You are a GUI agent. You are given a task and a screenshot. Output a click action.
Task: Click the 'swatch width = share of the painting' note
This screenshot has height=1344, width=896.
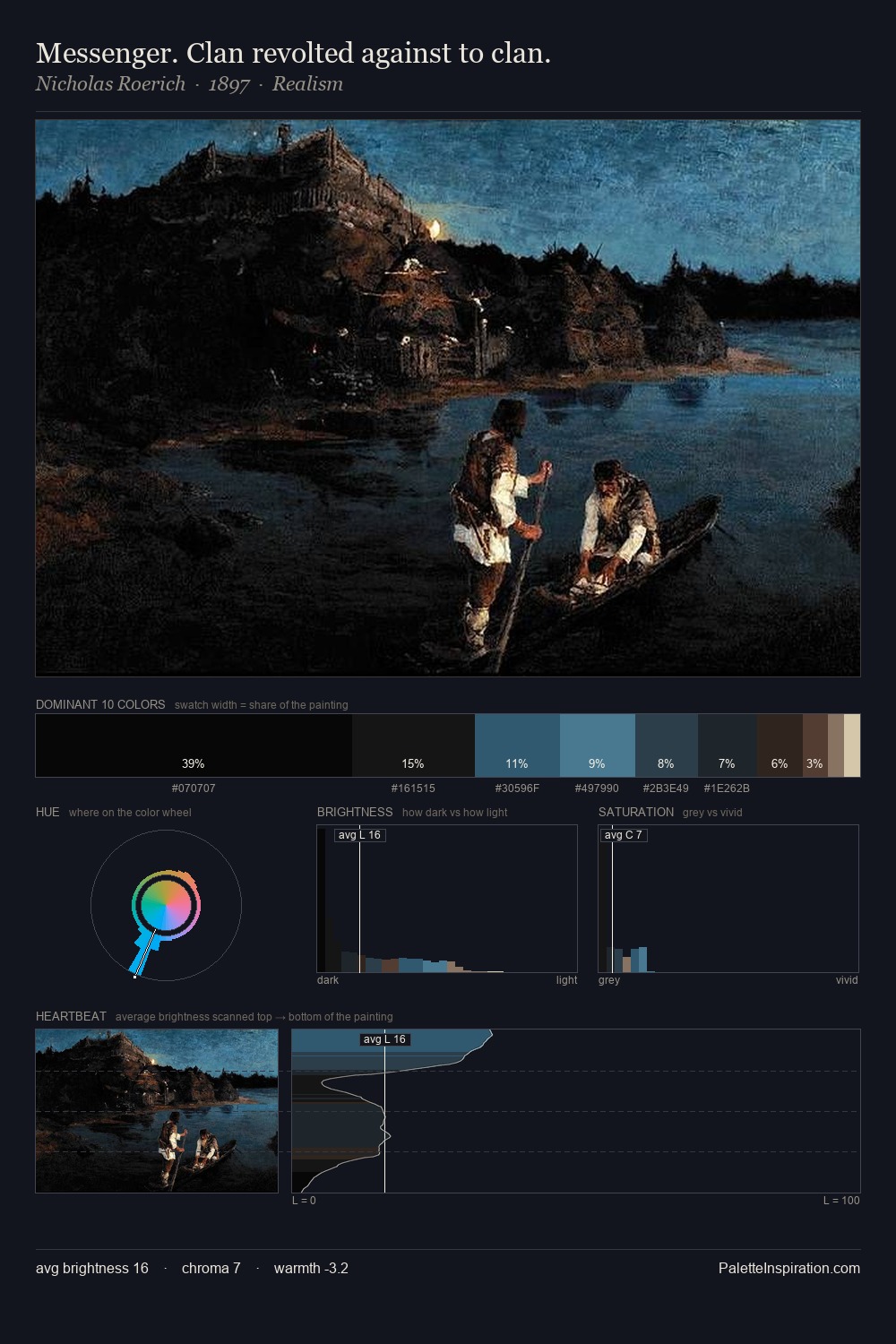tap(262, 705)
